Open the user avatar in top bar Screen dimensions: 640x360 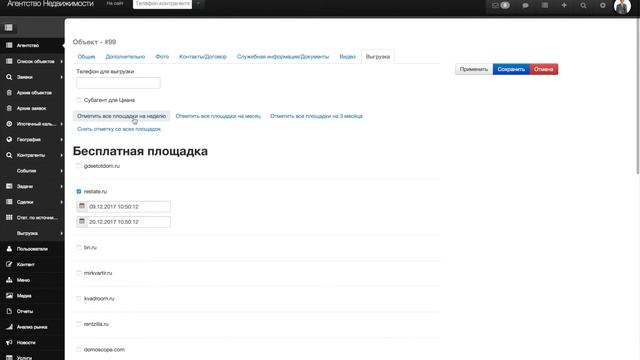click(622, 6)
